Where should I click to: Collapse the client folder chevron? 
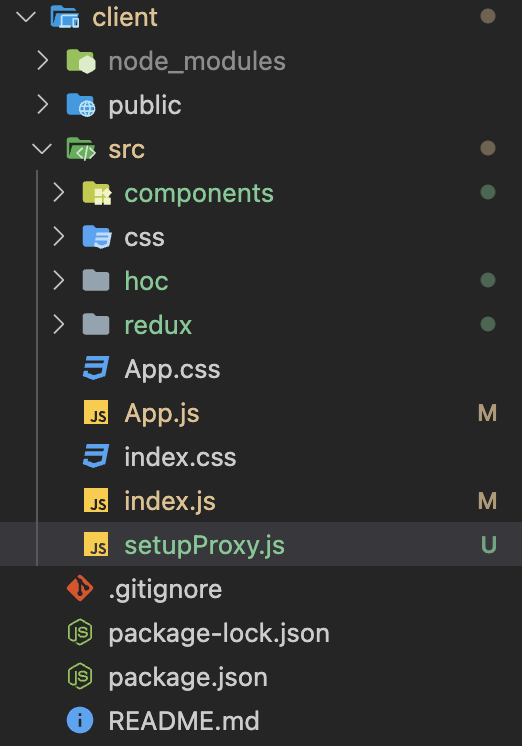(x=26, y=17)
